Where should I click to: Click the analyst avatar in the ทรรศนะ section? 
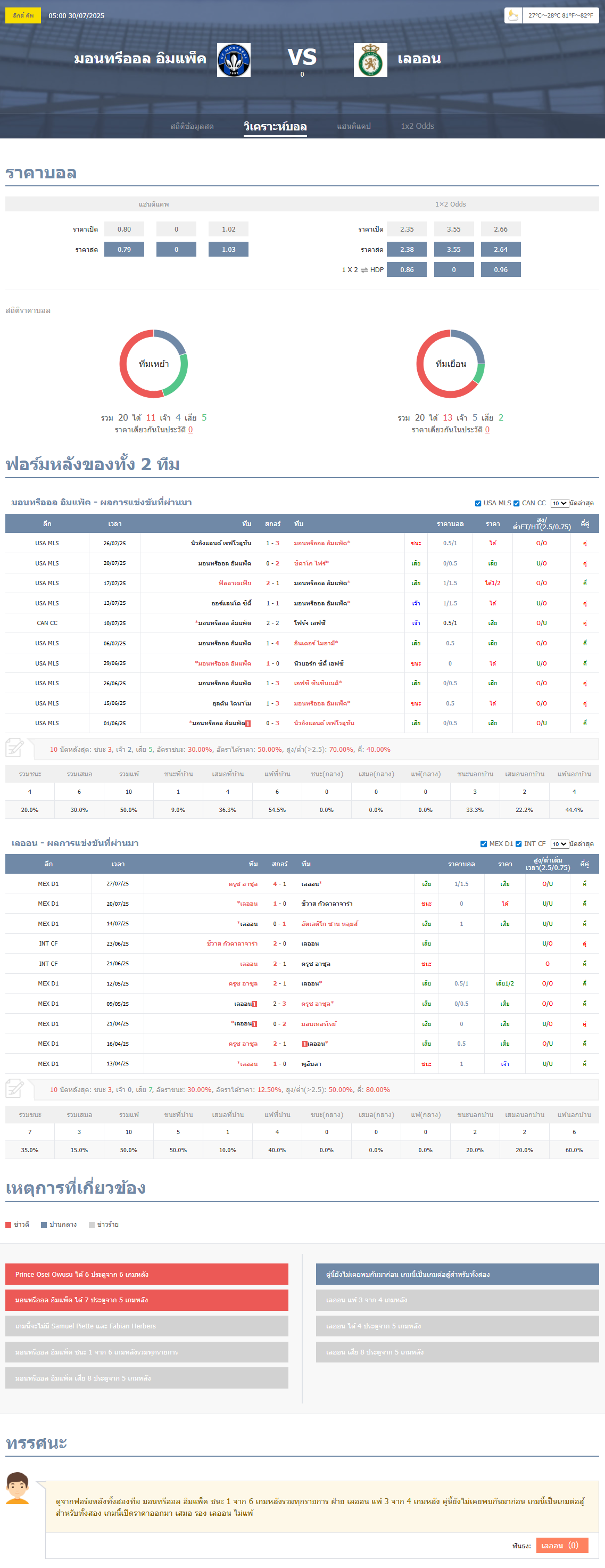tap(18, 1488)
